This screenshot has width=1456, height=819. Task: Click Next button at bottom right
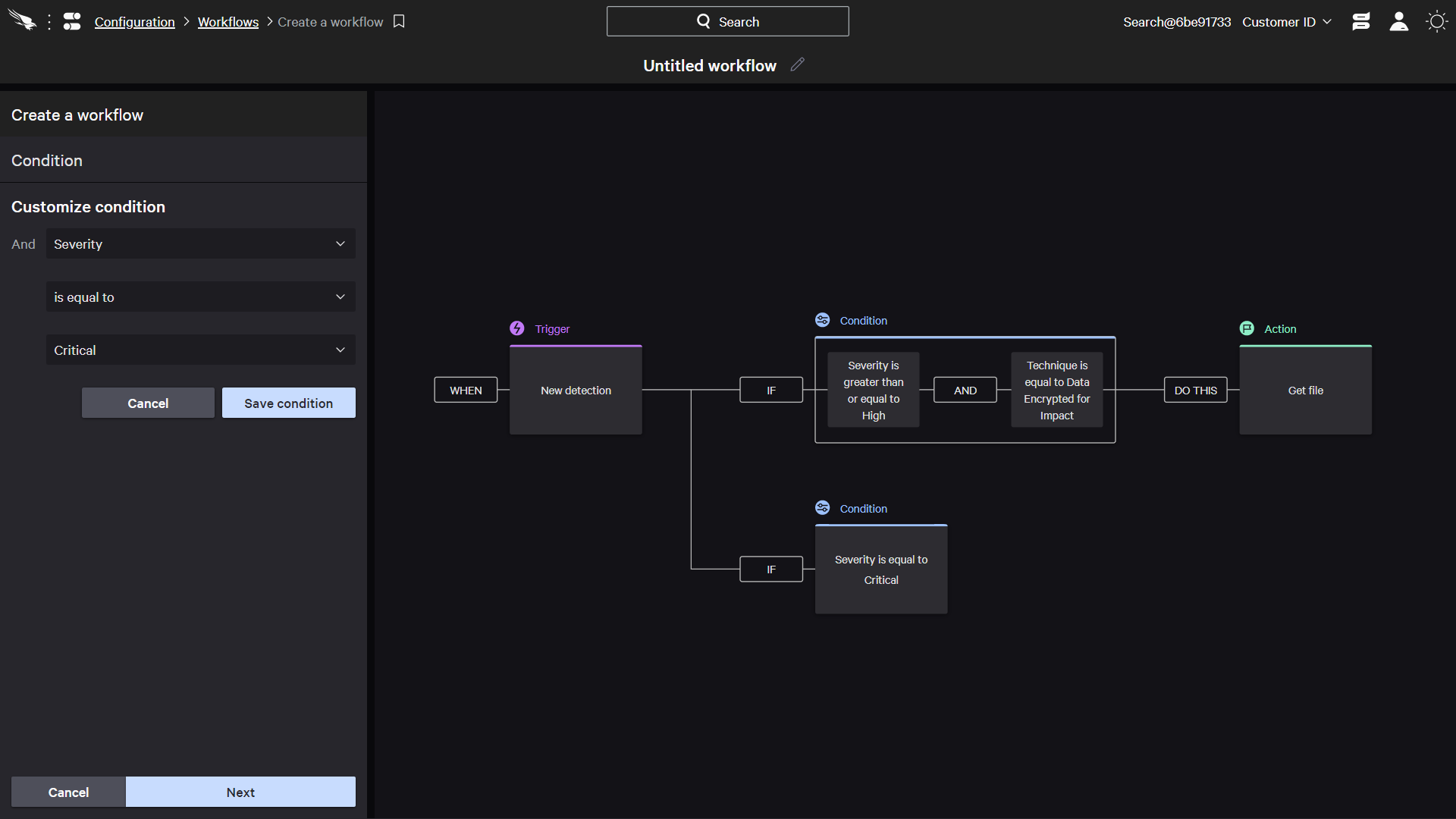[240, 791]
